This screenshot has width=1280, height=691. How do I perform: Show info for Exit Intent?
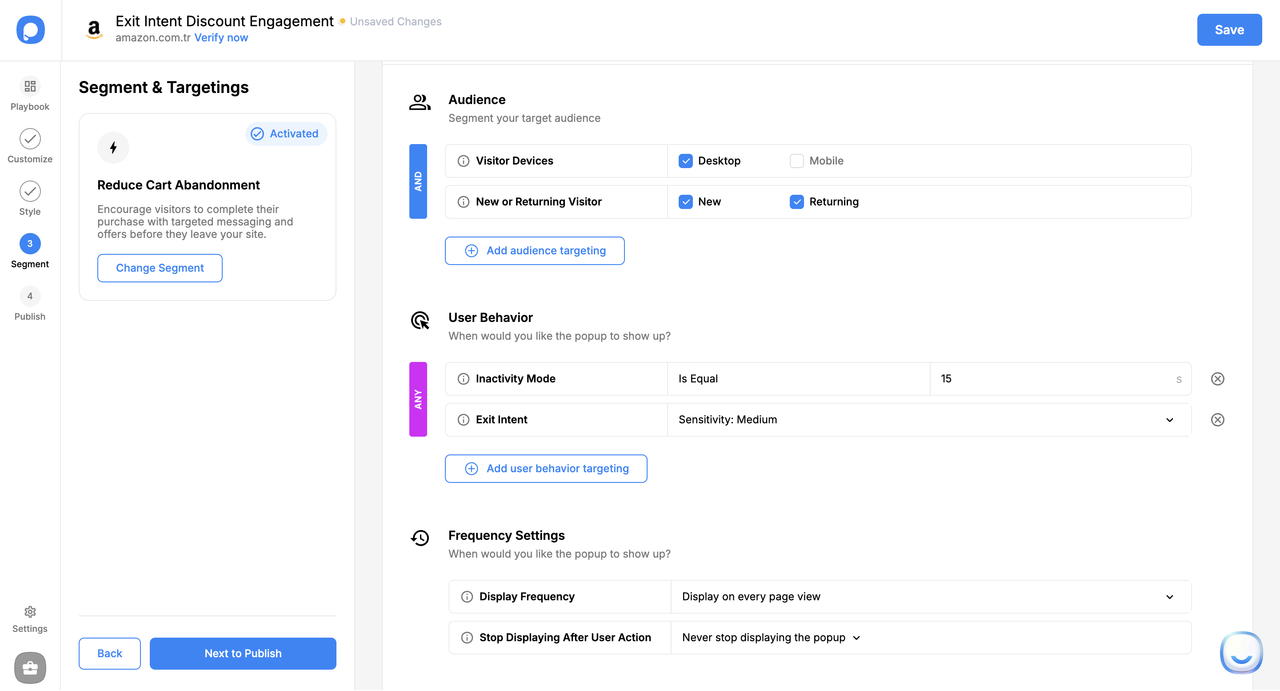click(463, 420)
